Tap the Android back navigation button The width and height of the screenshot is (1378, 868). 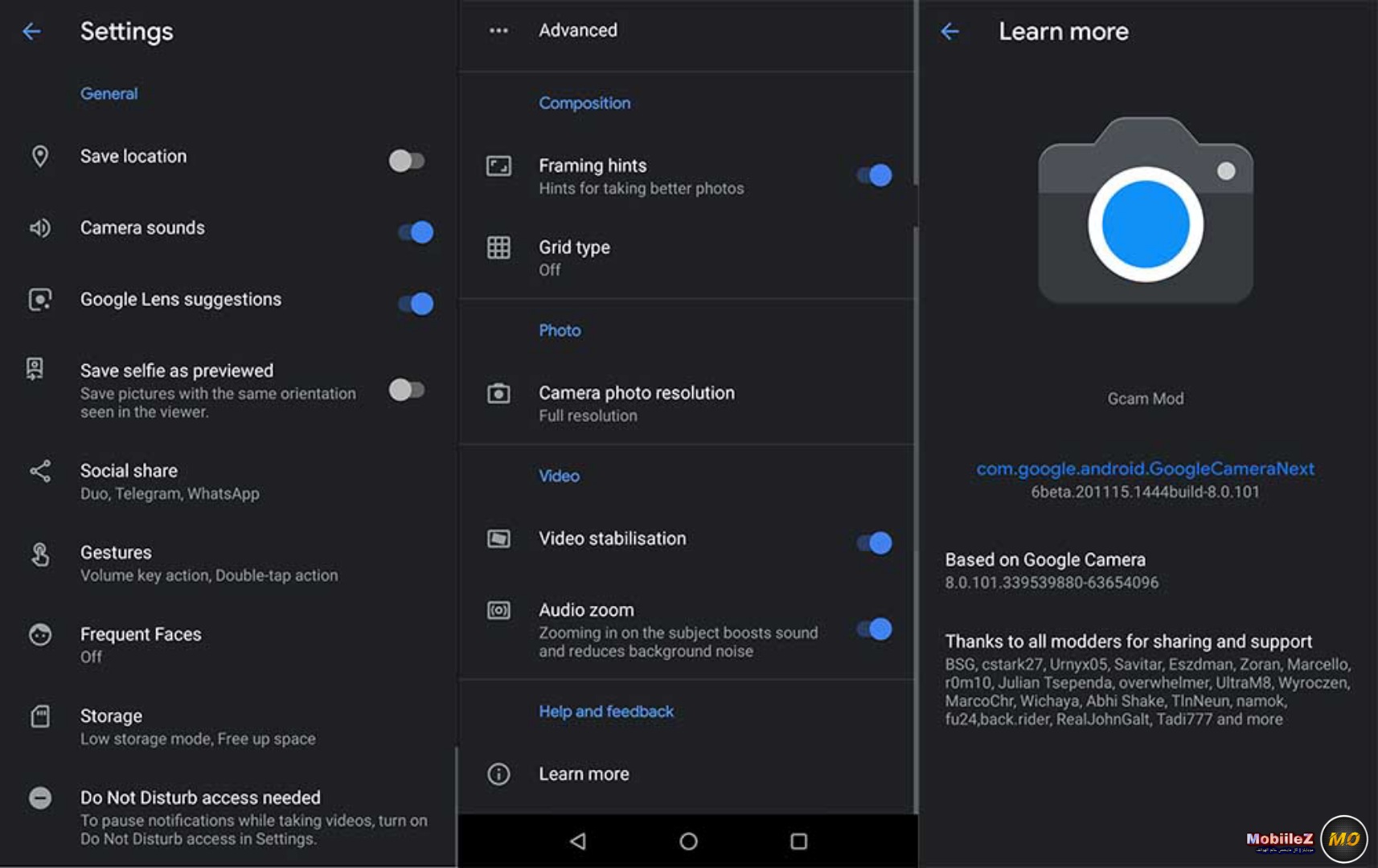(578, 841)
